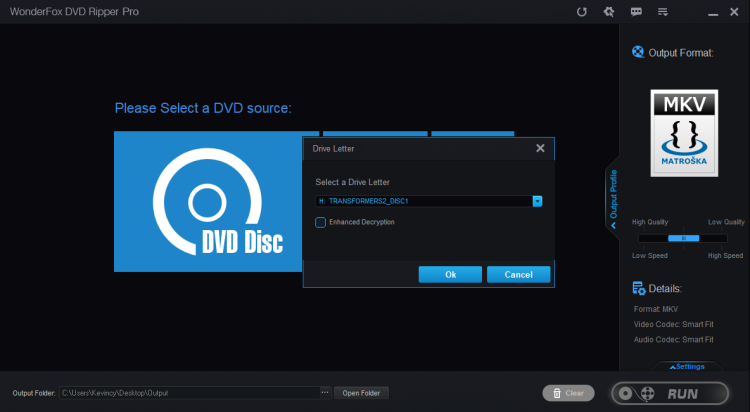Open the drive letter dropdown arrow
750x412 pixels.
[537, 201]
